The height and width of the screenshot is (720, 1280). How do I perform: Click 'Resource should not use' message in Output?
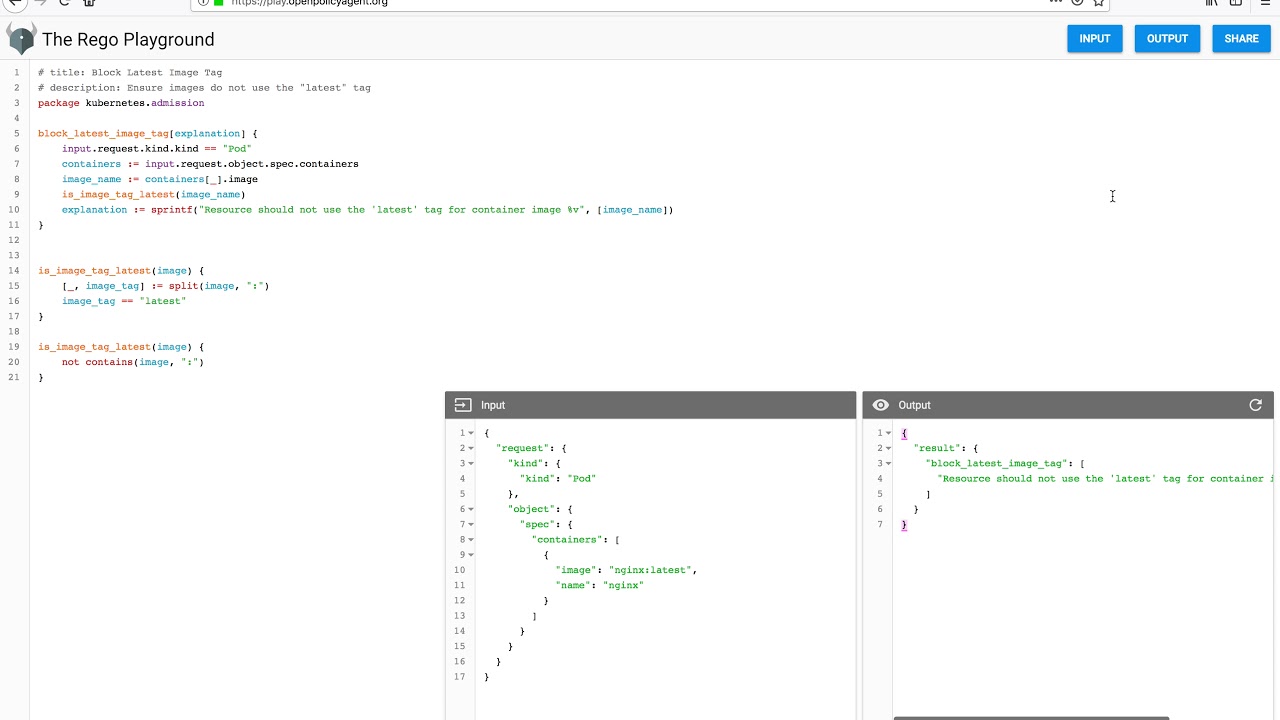1104,479
